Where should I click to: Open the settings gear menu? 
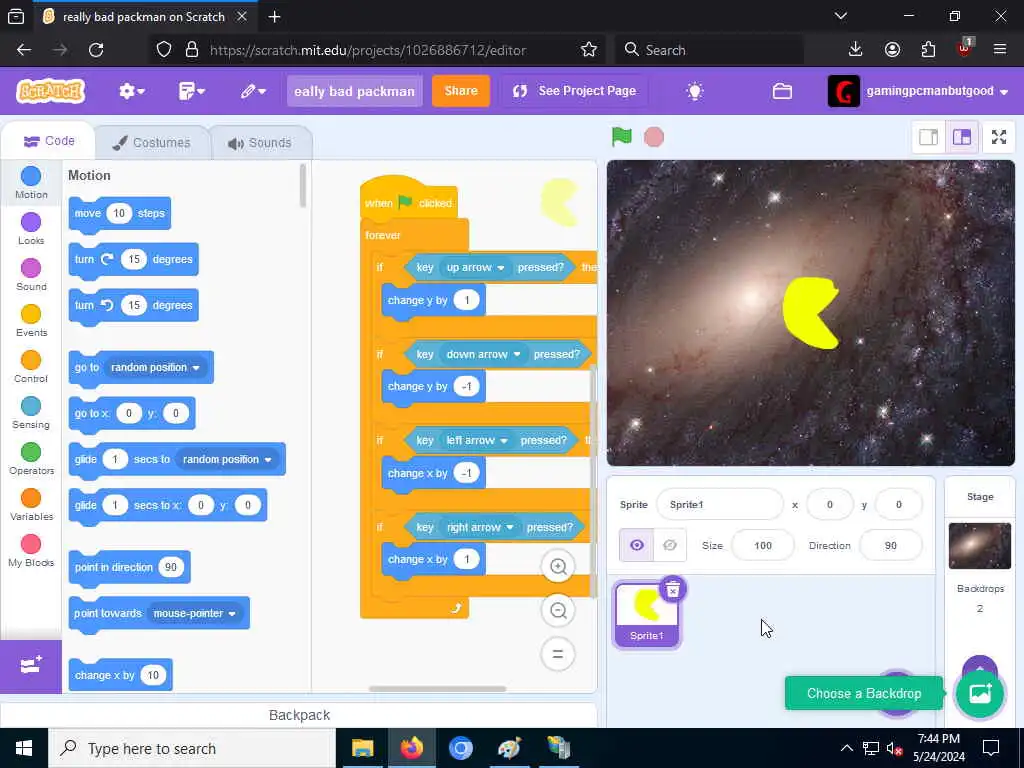(x=131, y=91)
